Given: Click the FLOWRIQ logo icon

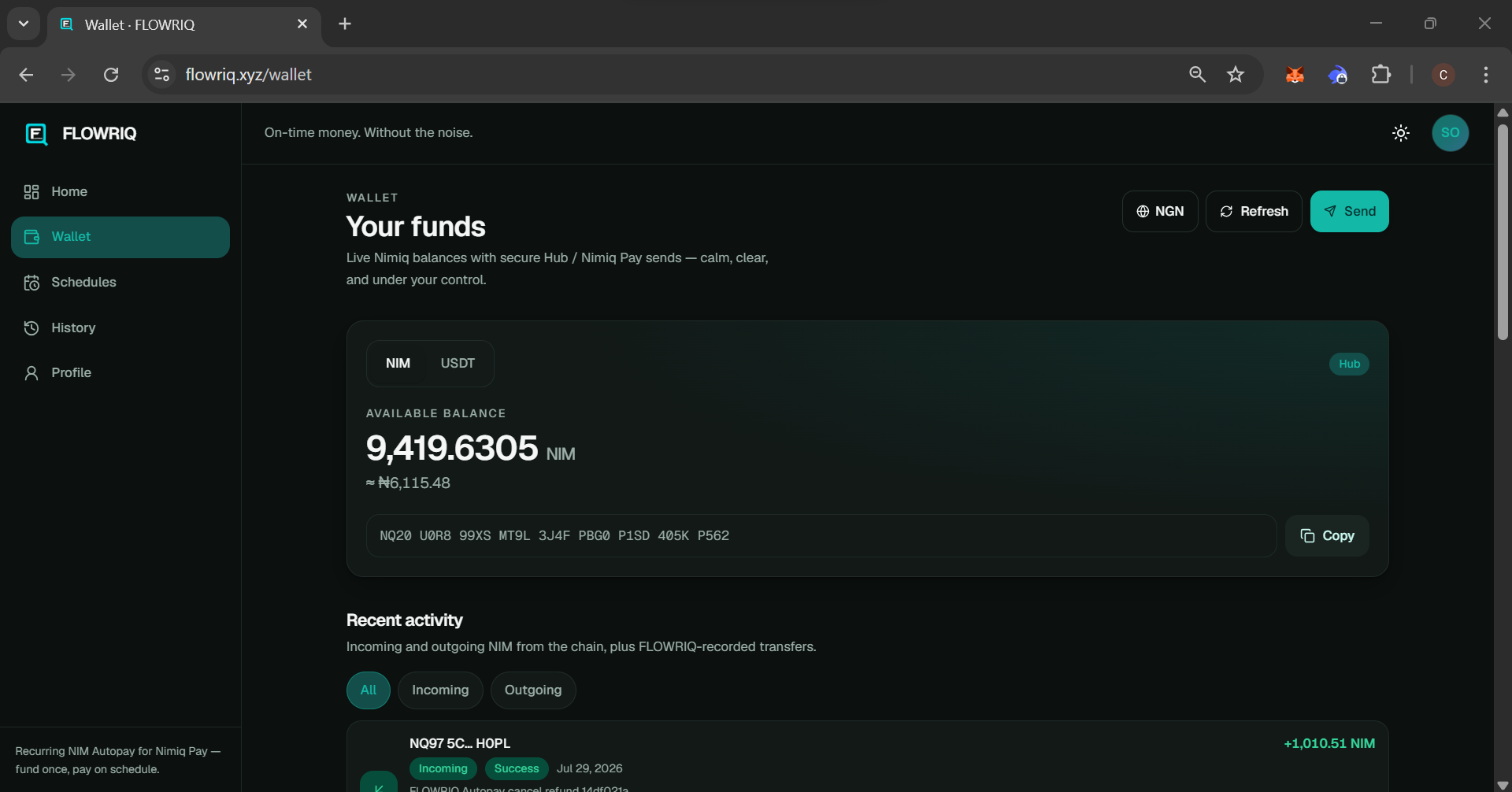Looking at the screenshot, I should [36, 134].
